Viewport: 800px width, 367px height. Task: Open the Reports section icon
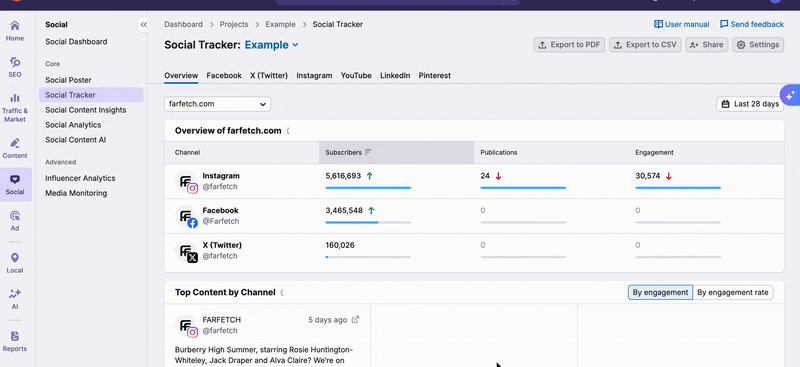tap(15, 336)
